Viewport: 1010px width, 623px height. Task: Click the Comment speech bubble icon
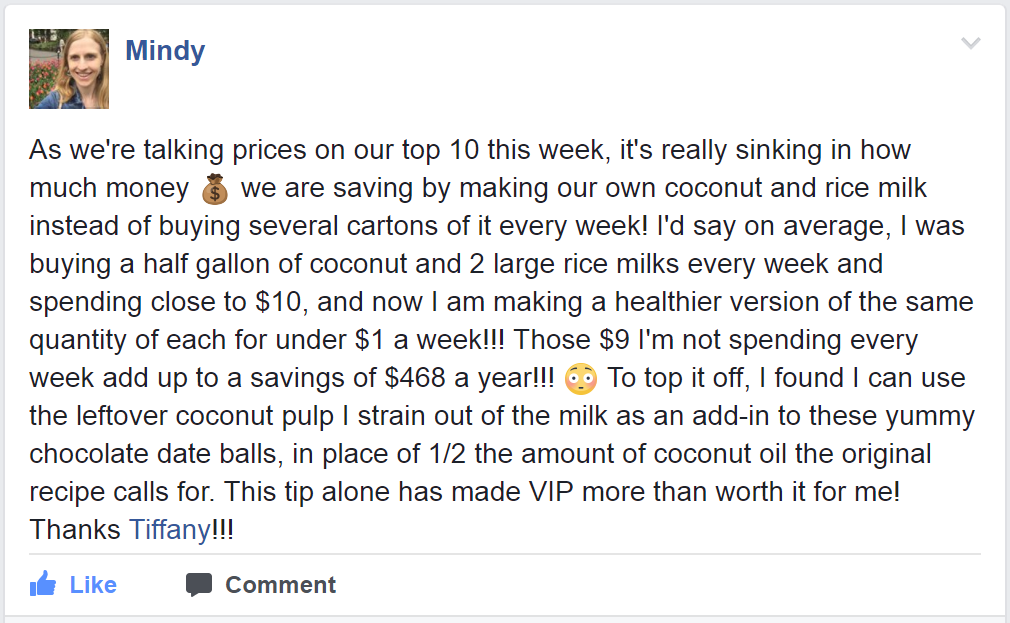click(x=199, y=585)
